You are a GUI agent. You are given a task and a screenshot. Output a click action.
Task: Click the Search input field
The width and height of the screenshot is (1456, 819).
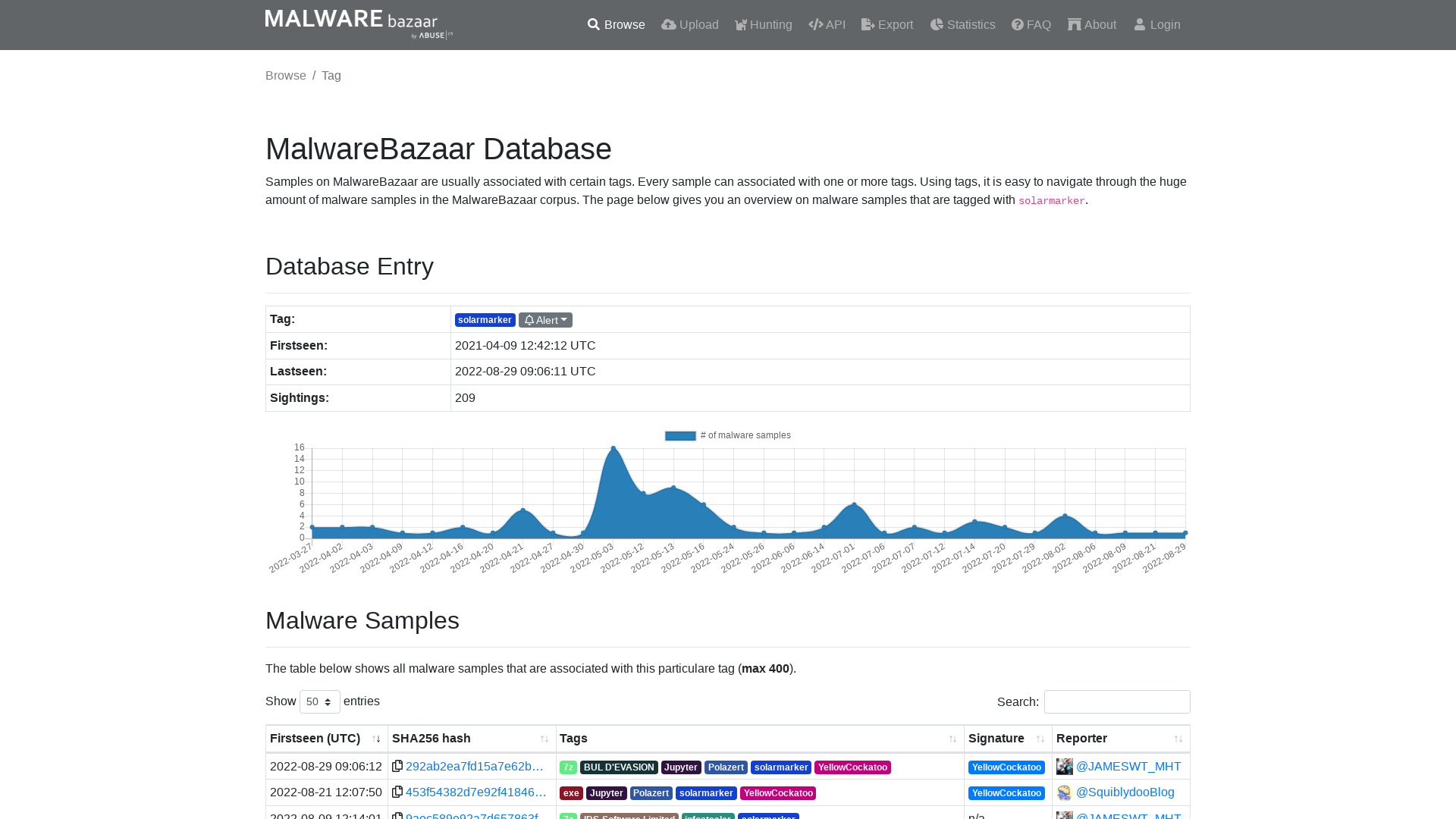tap(1116, 701)
